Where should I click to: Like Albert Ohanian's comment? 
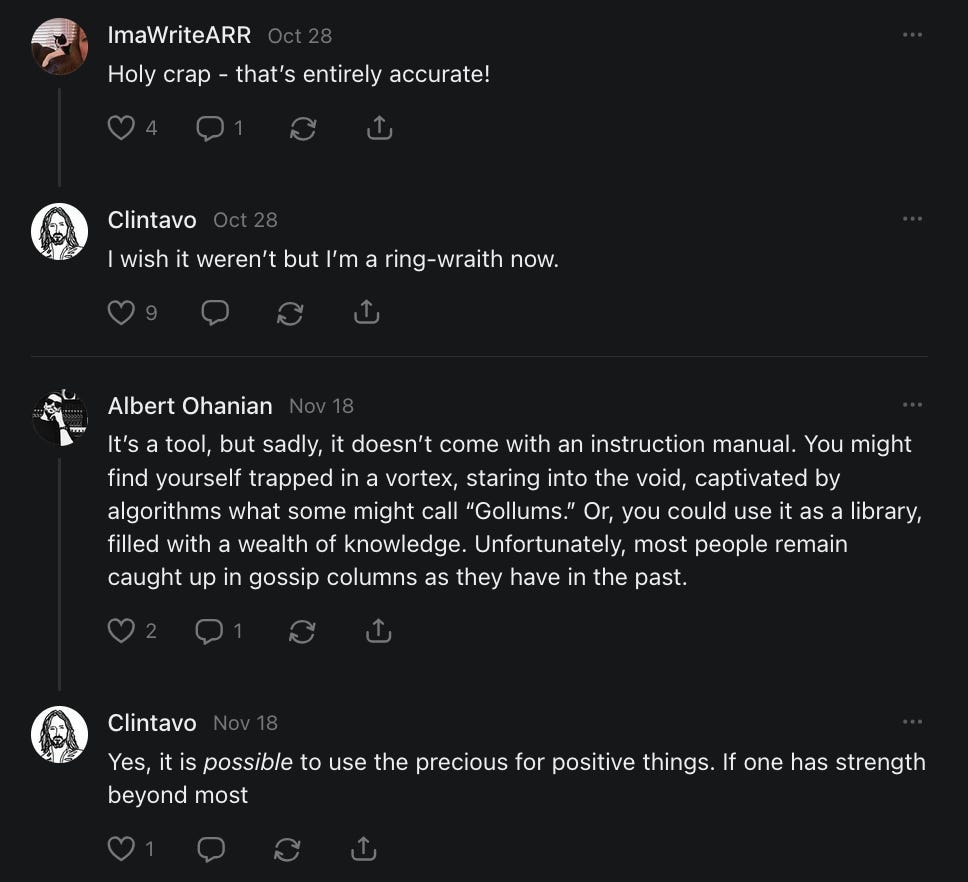pyautogui.click(x=121, y=631)
